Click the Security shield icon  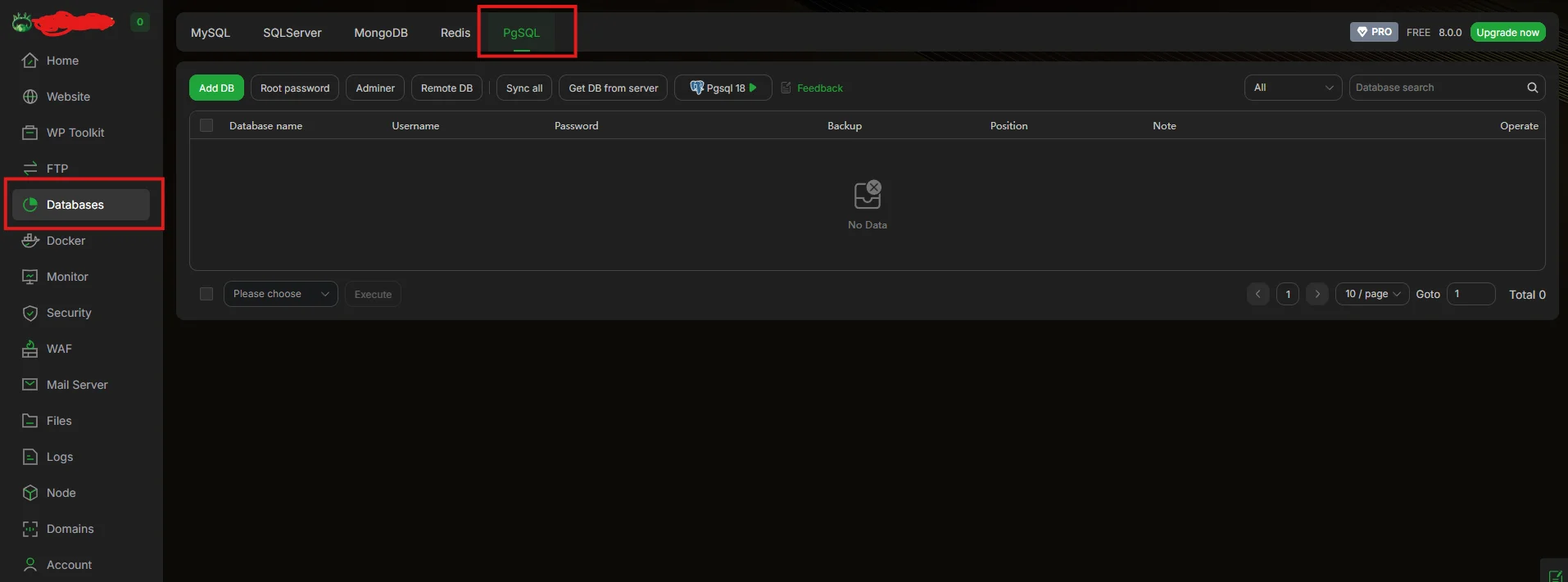pos(30,313)
